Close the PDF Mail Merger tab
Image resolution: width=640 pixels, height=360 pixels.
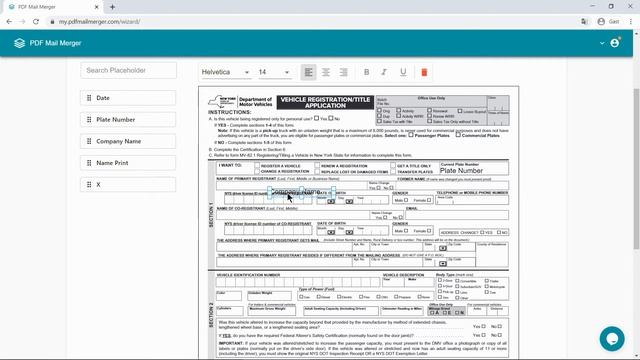click(96, 7)
